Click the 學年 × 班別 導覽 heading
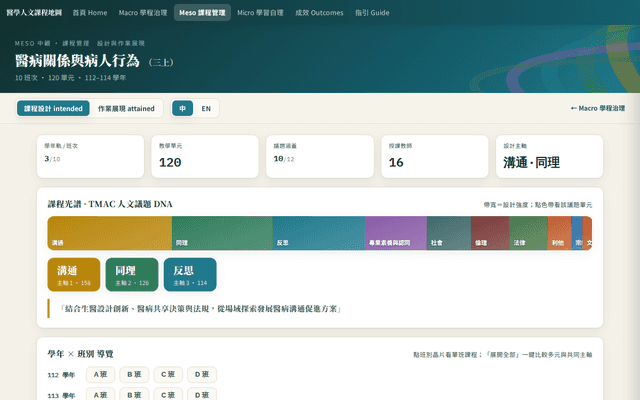This screenshot has height=400, width=640. (80, 354)
